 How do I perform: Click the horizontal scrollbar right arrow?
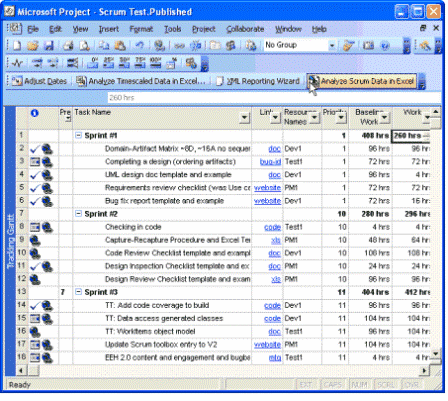pyautogui.click(x=424, y=370)
